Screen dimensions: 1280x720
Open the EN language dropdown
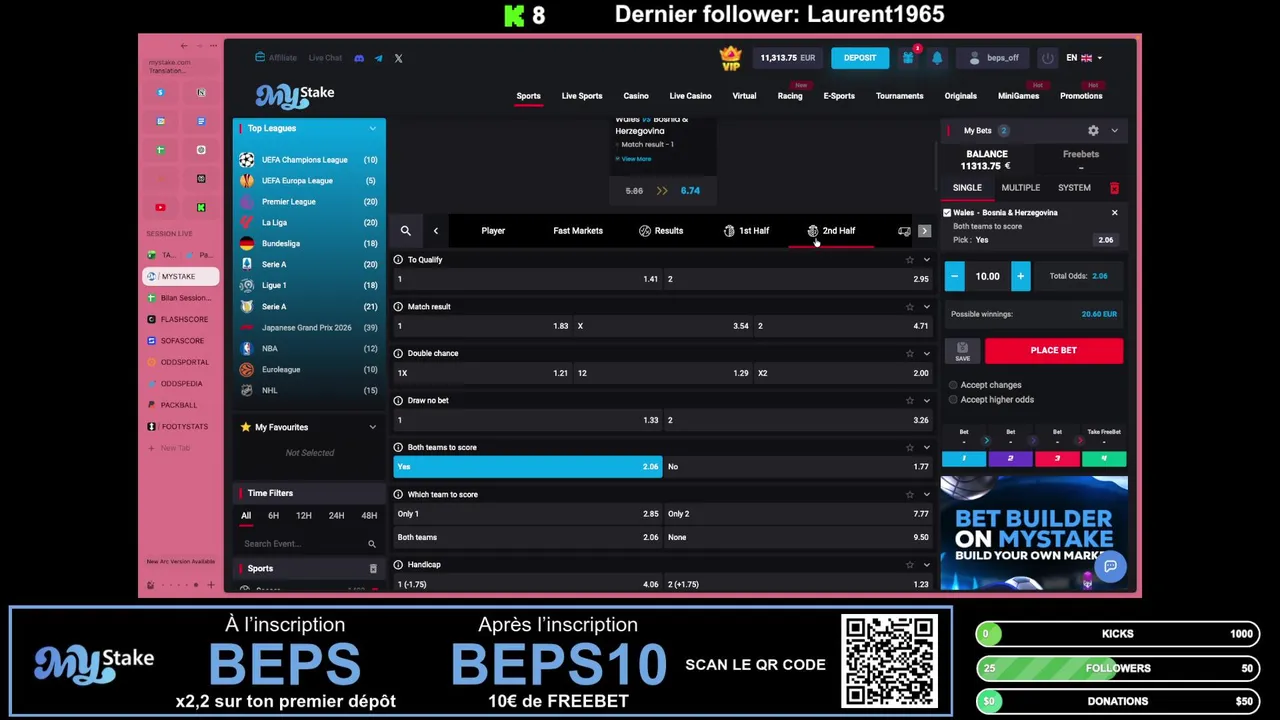pos(1084,58)
